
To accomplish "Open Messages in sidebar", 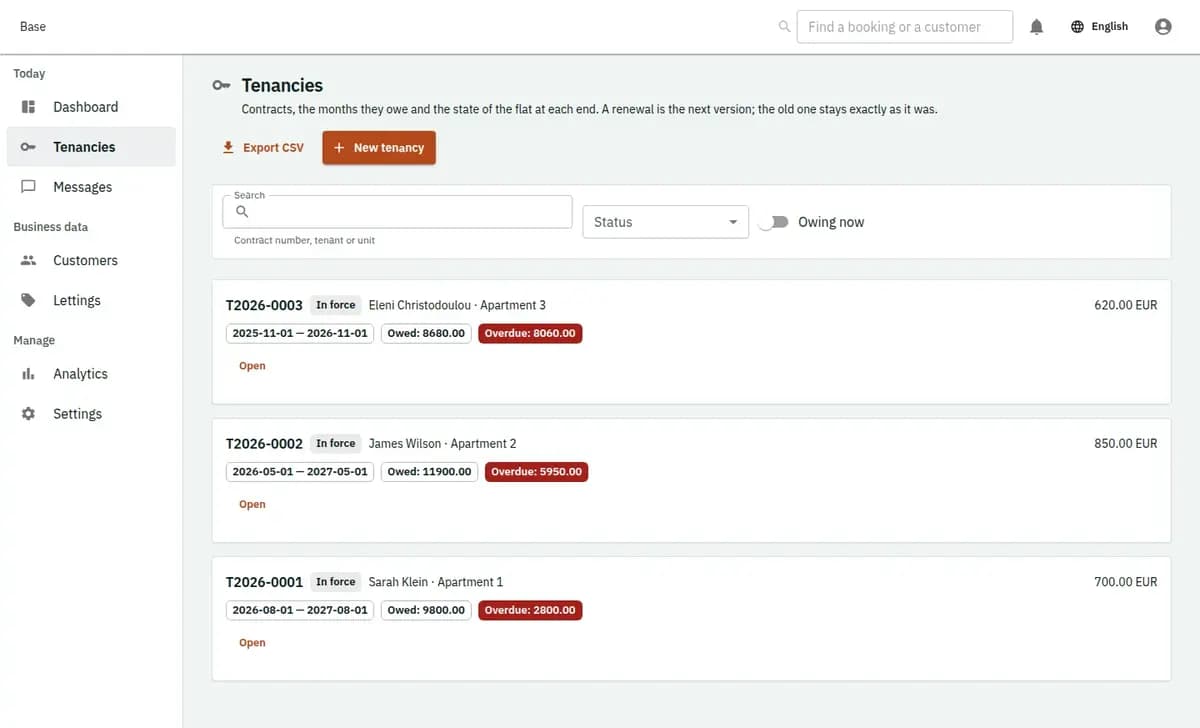I will (x=91, y=187).
